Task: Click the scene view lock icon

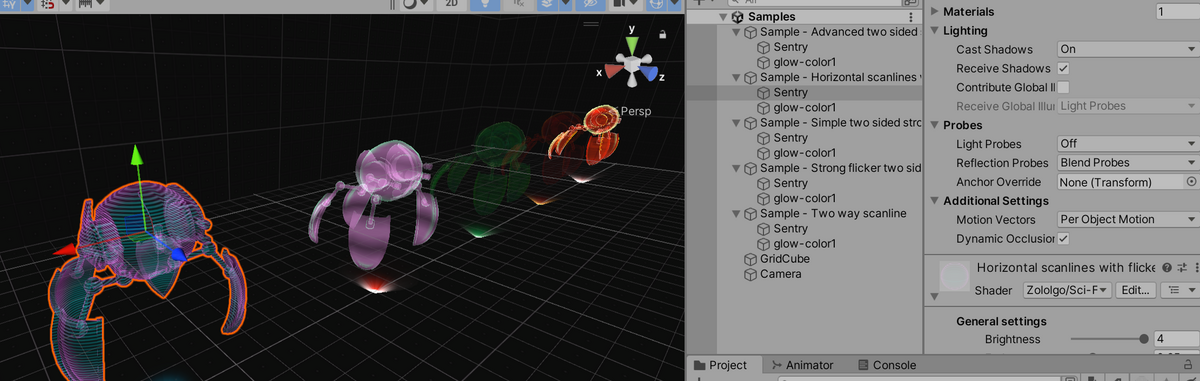Action: pos(662,34)
